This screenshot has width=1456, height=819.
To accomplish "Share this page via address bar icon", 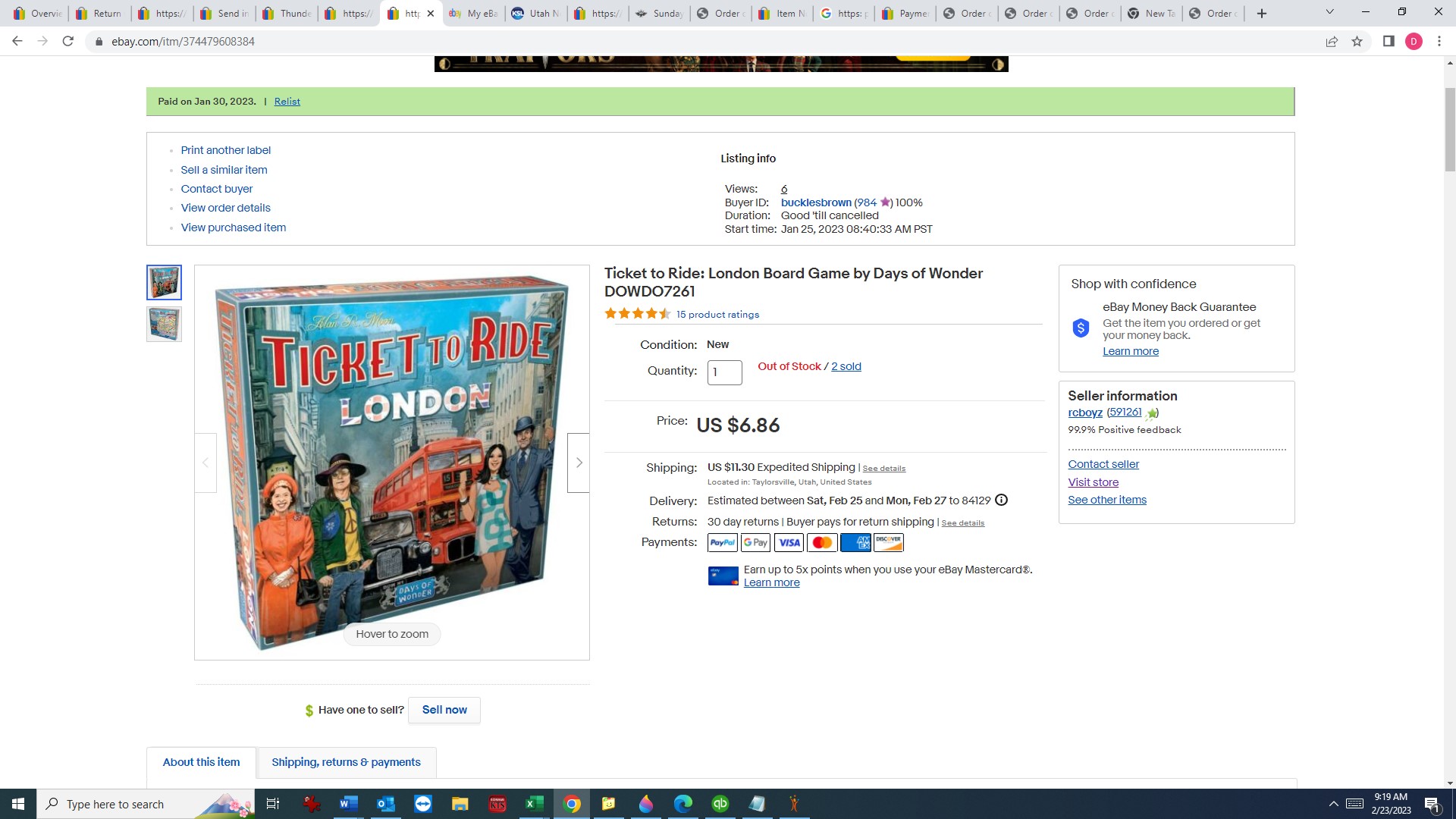I will pyautogui.click(x=1332, y=42).
